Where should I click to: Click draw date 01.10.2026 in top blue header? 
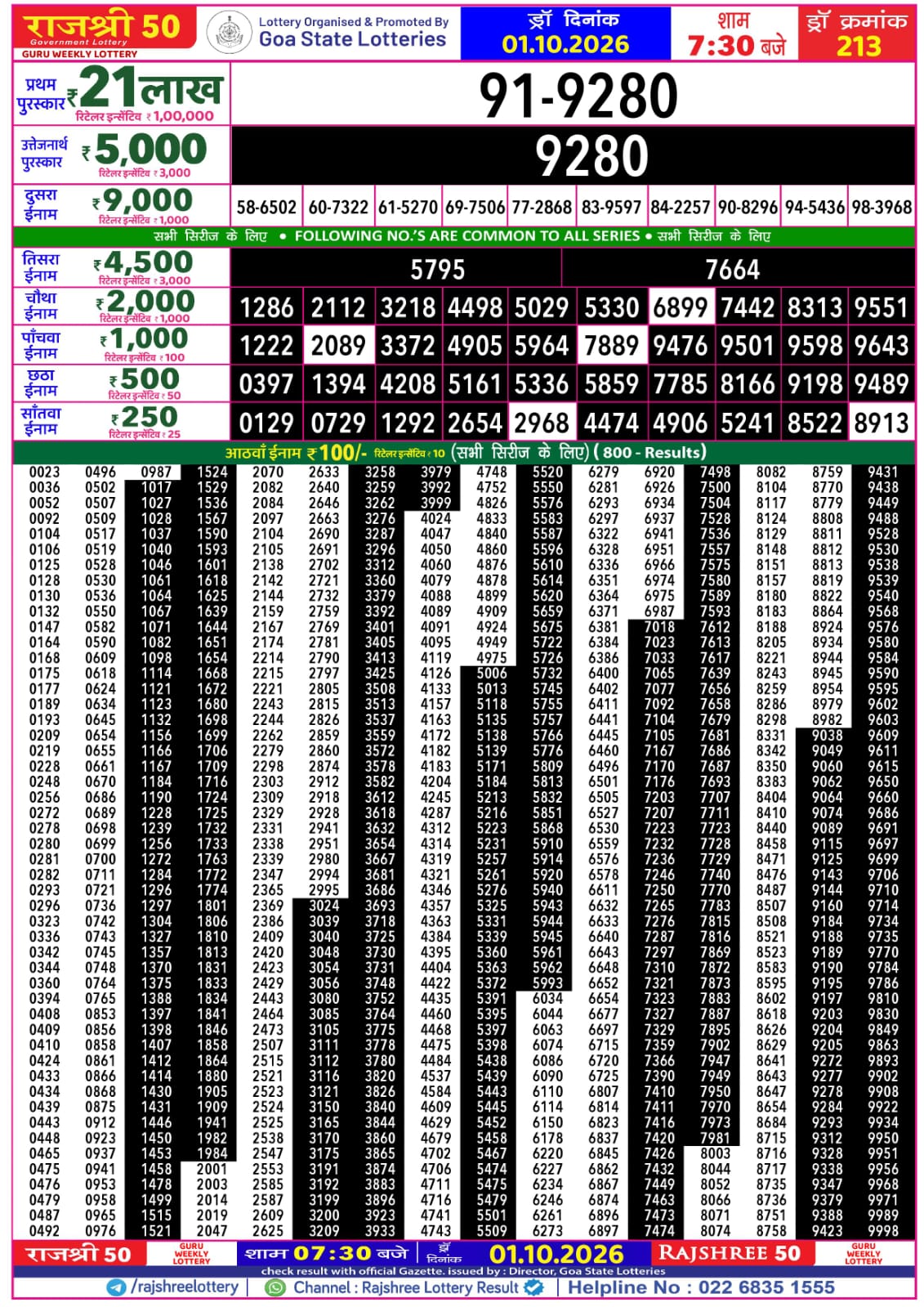[565, 45]
